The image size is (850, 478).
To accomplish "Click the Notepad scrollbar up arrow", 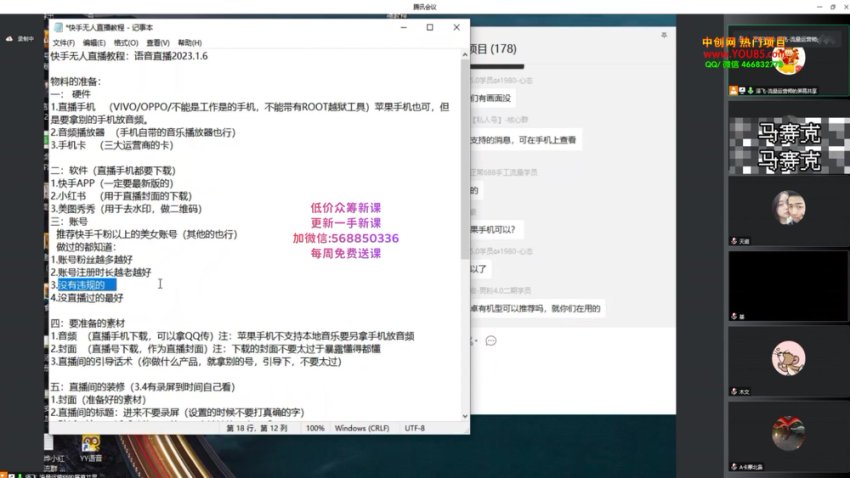I will click(x=465, y=55).
